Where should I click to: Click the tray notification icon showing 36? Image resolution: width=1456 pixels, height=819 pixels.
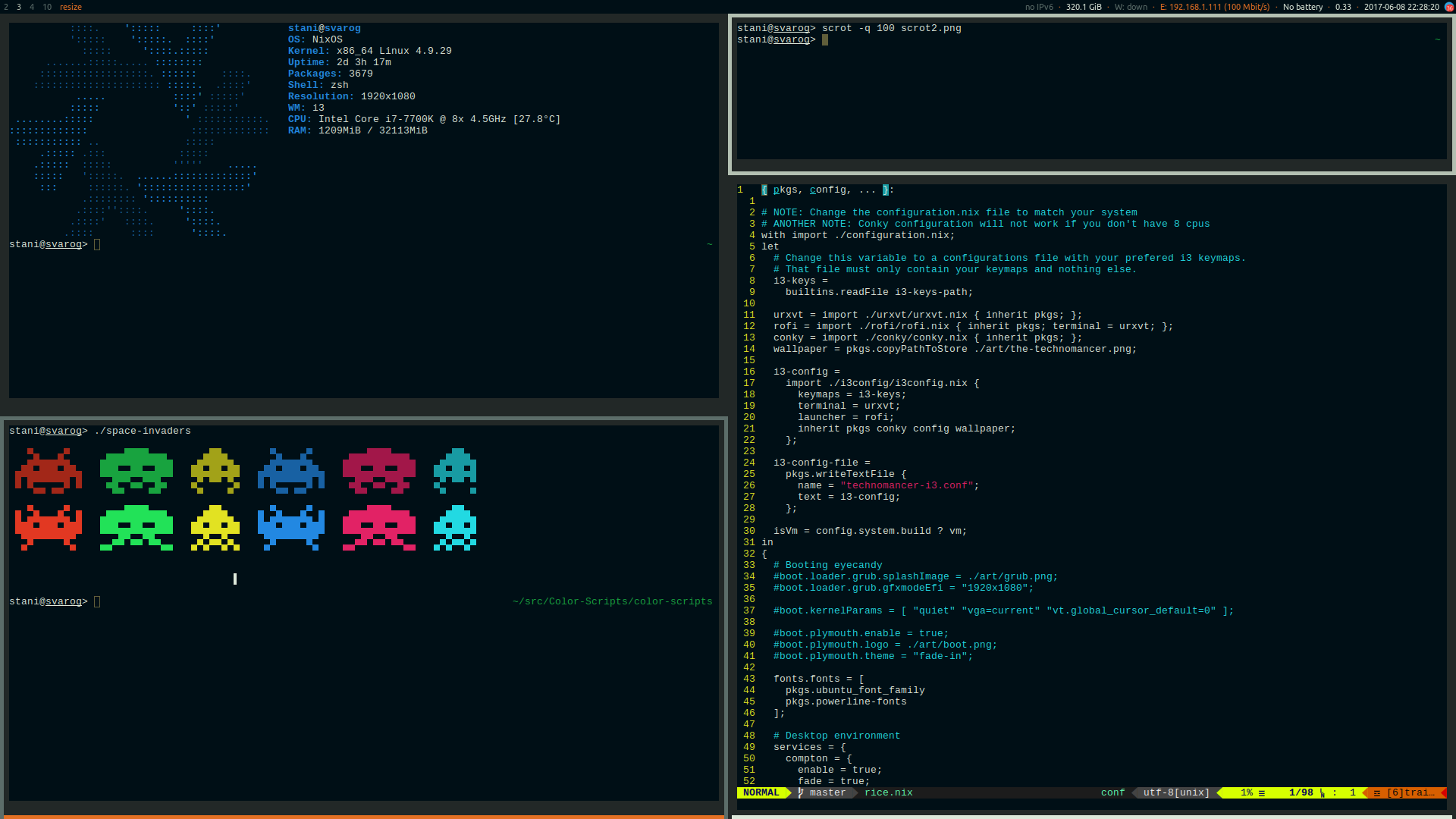click(x=1449, y=7)
